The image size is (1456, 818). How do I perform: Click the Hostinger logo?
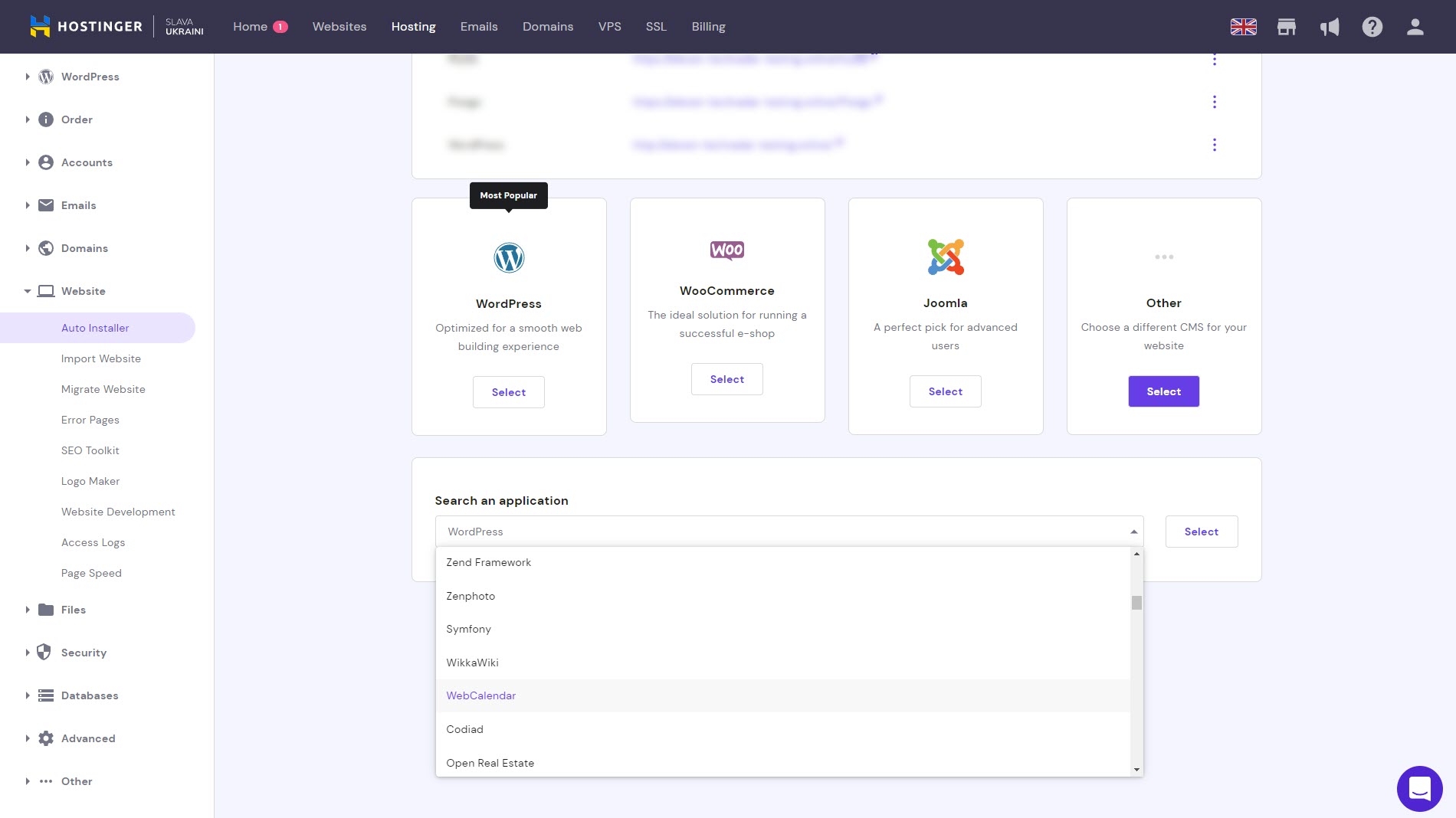point(86,27)
